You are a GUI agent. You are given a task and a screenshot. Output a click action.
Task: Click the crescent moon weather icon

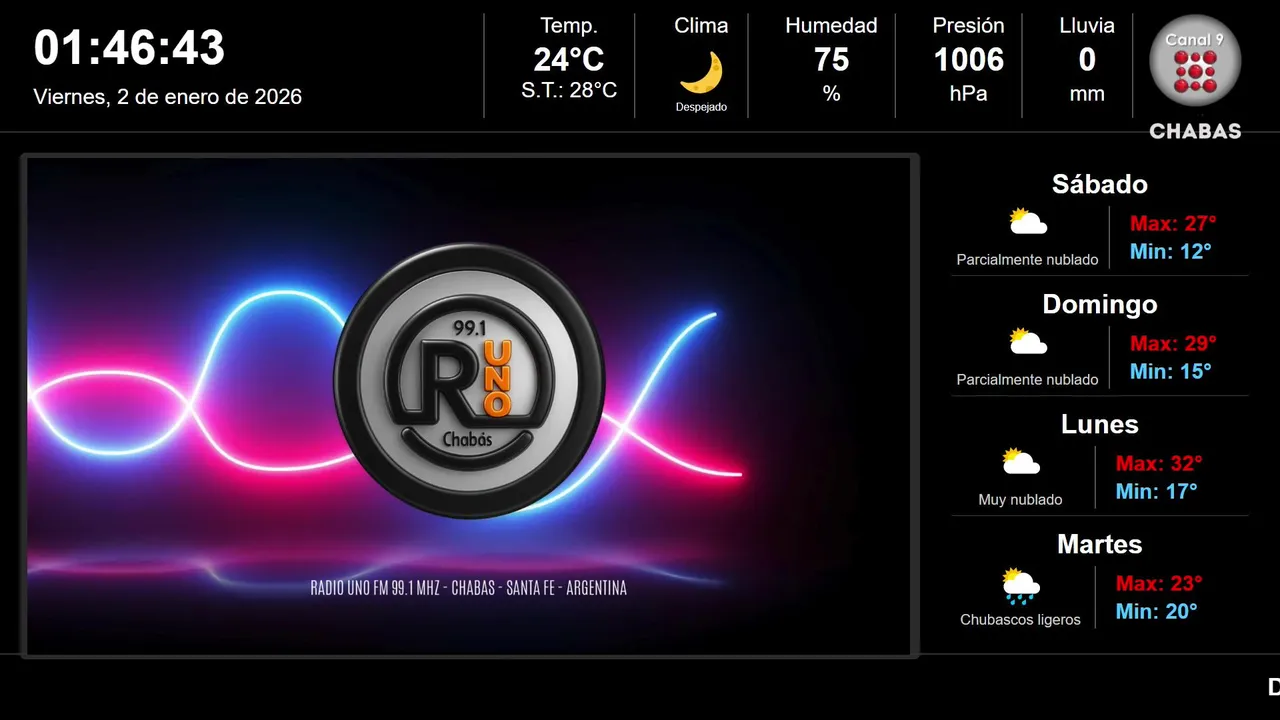pos(701,73)
